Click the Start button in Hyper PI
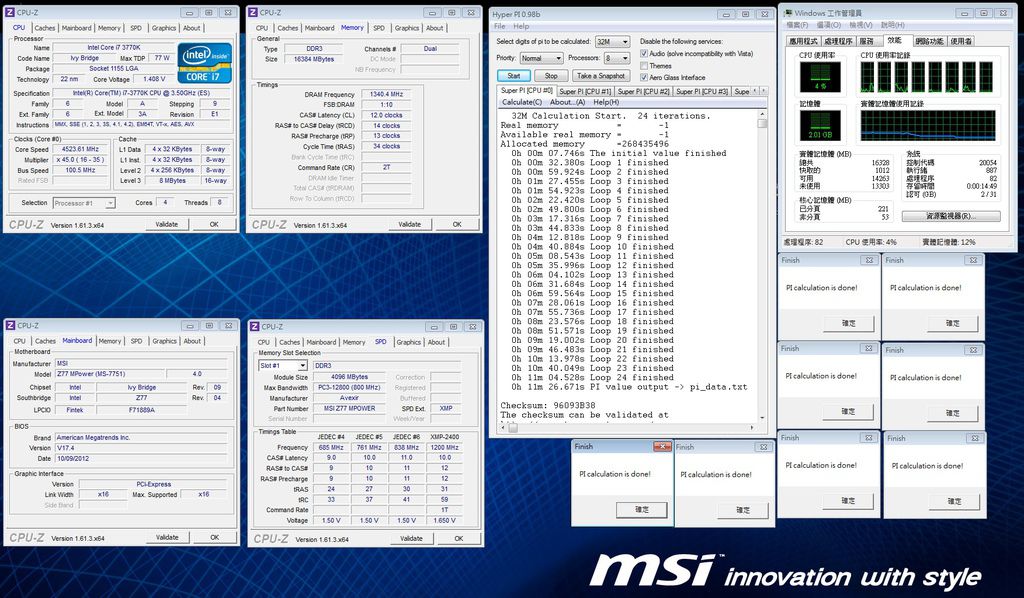This screenshot has width=1024, height=598. pos(513,76)
